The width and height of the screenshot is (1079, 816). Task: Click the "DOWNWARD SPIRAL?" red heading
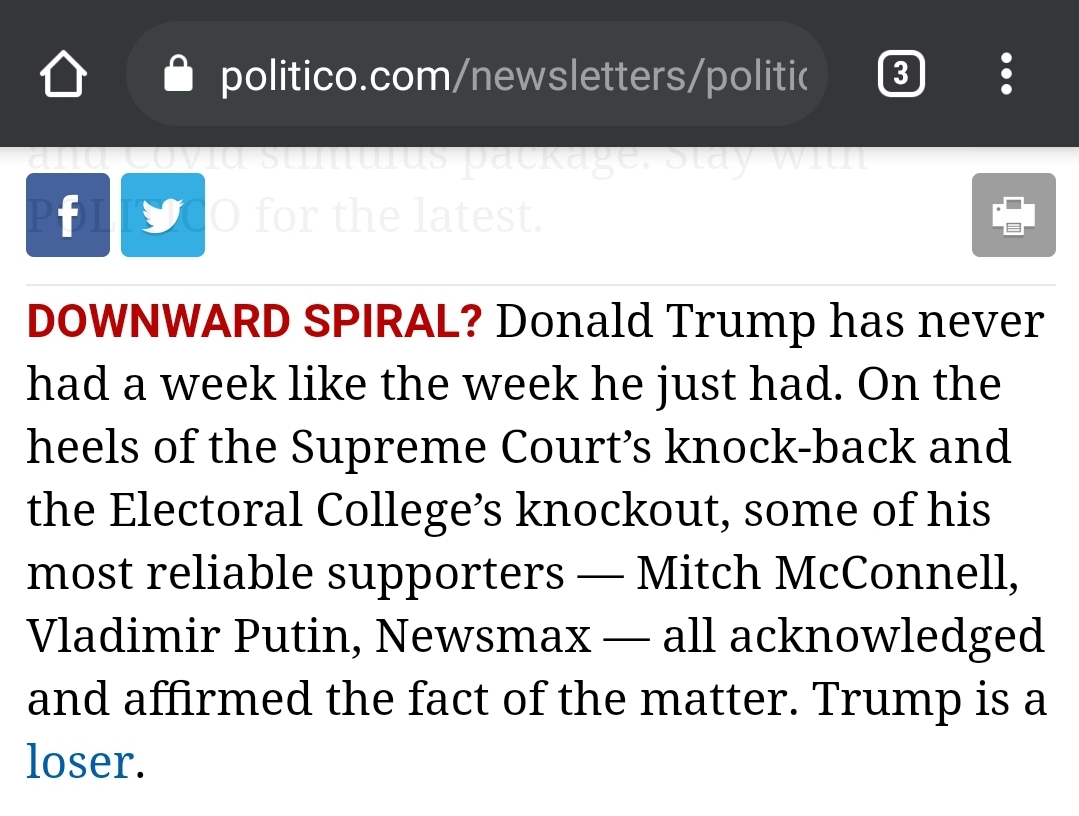(255, 321)
